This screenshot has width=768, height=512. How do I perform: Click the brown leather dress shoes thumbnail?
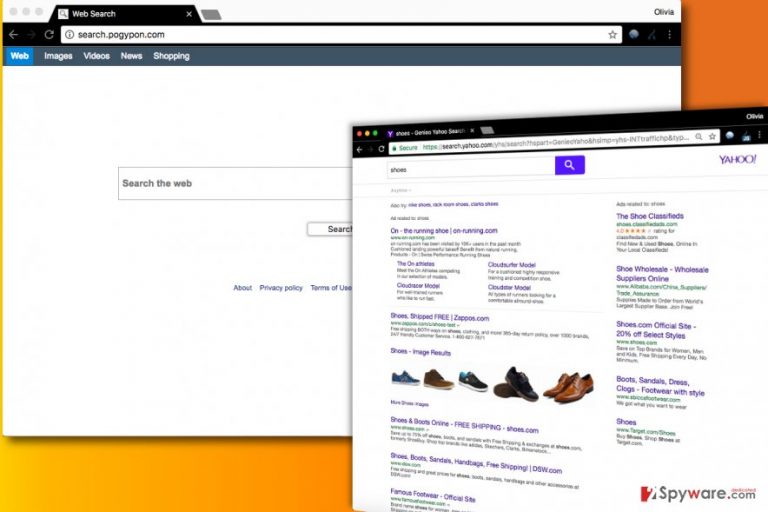tap(569, 386)
